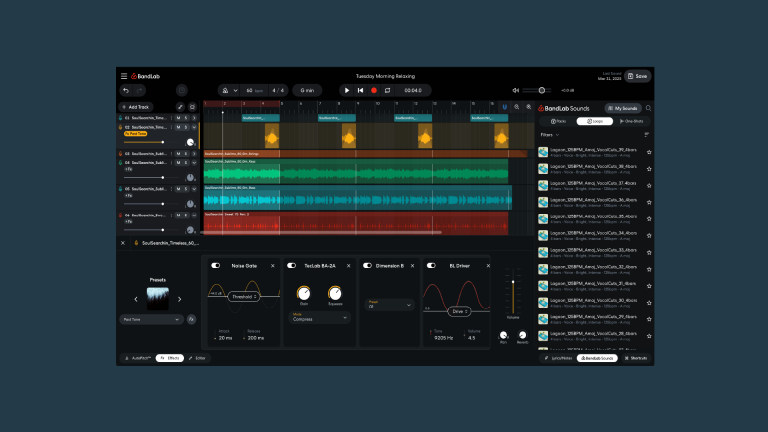Change the 4 / 4 time signature

click(278, 91)
